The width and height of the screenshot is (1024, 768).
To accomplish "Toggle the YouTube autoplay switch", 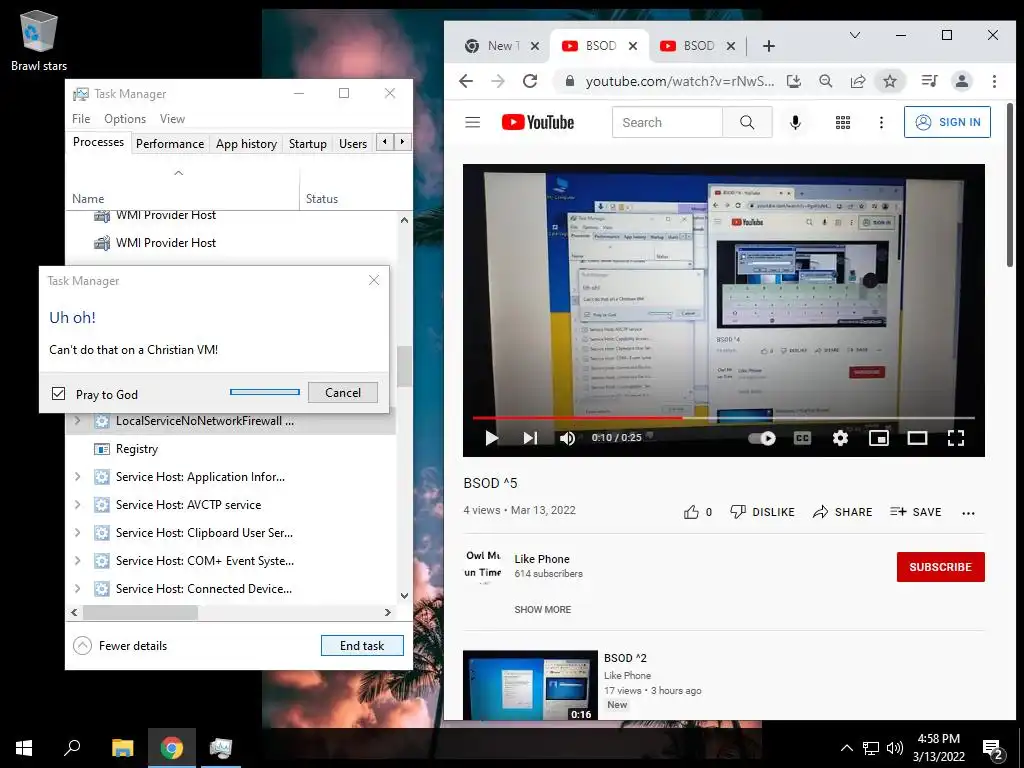I will pos(761,438).
